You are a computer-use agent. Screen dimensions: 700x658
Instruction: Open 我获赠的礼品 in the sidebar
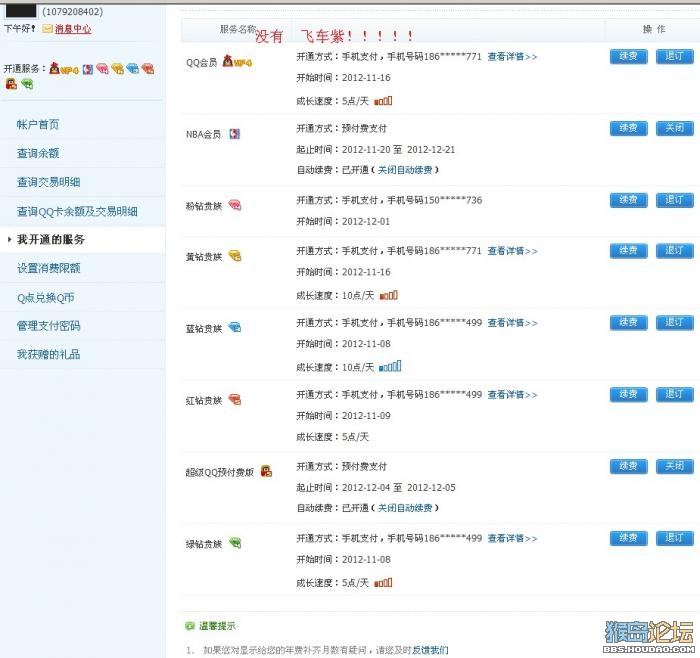click(49, 354)
